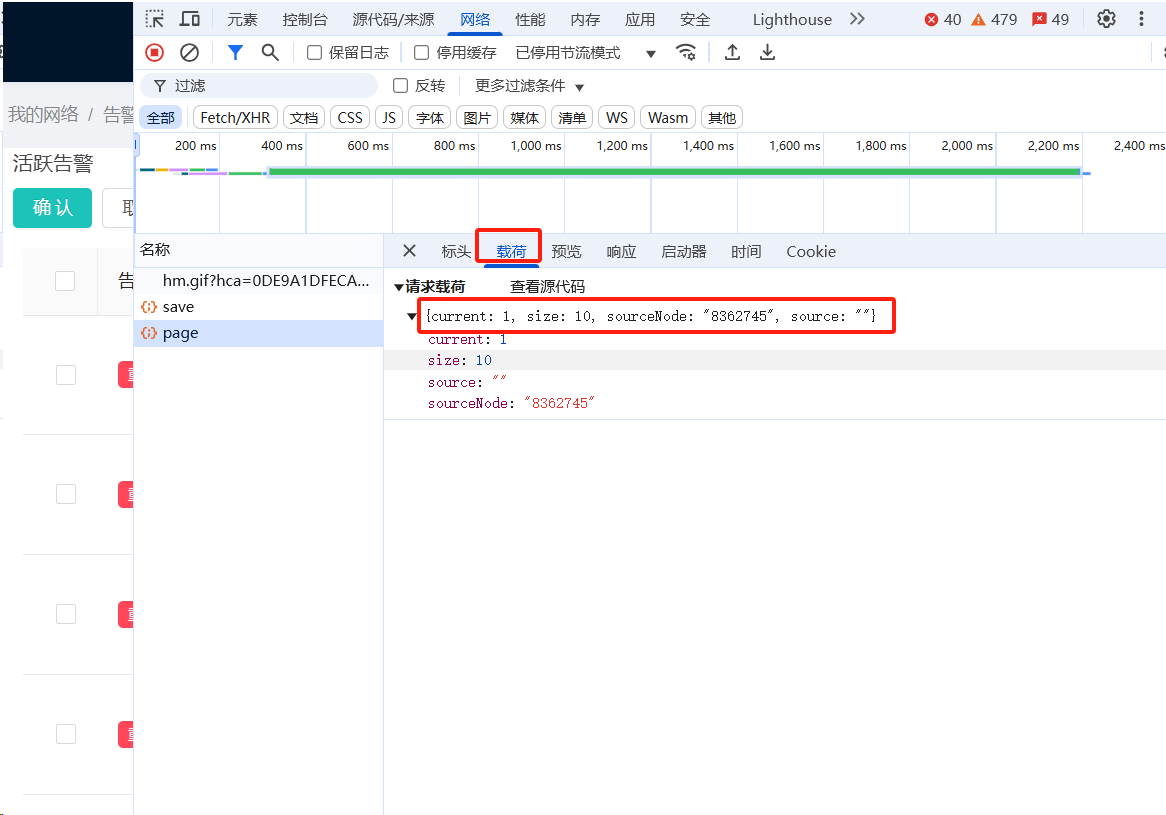
Task: Import HAR file with upload icon
Action: pyautogui.click(x=732, y=52)
